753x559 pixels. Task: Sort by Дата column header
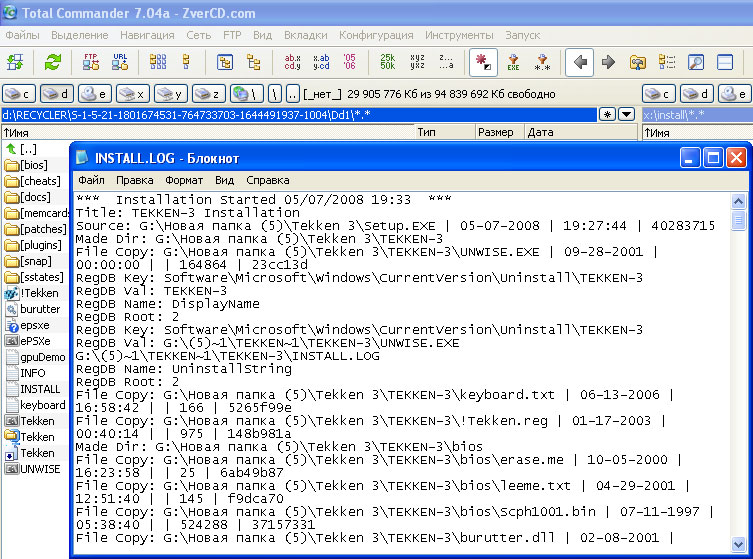click(x=581, y=132)
